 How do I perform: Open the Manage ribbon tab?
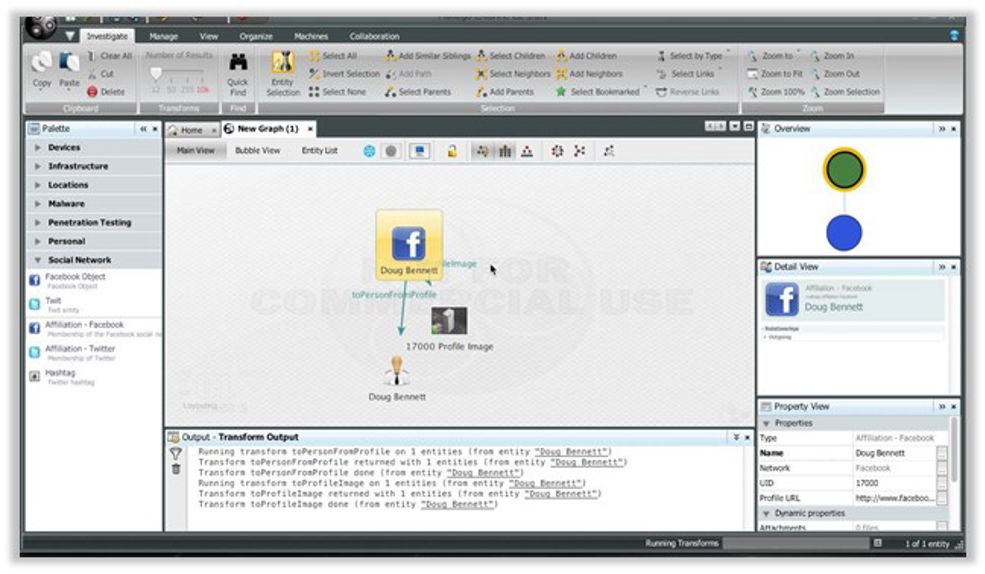163,36
